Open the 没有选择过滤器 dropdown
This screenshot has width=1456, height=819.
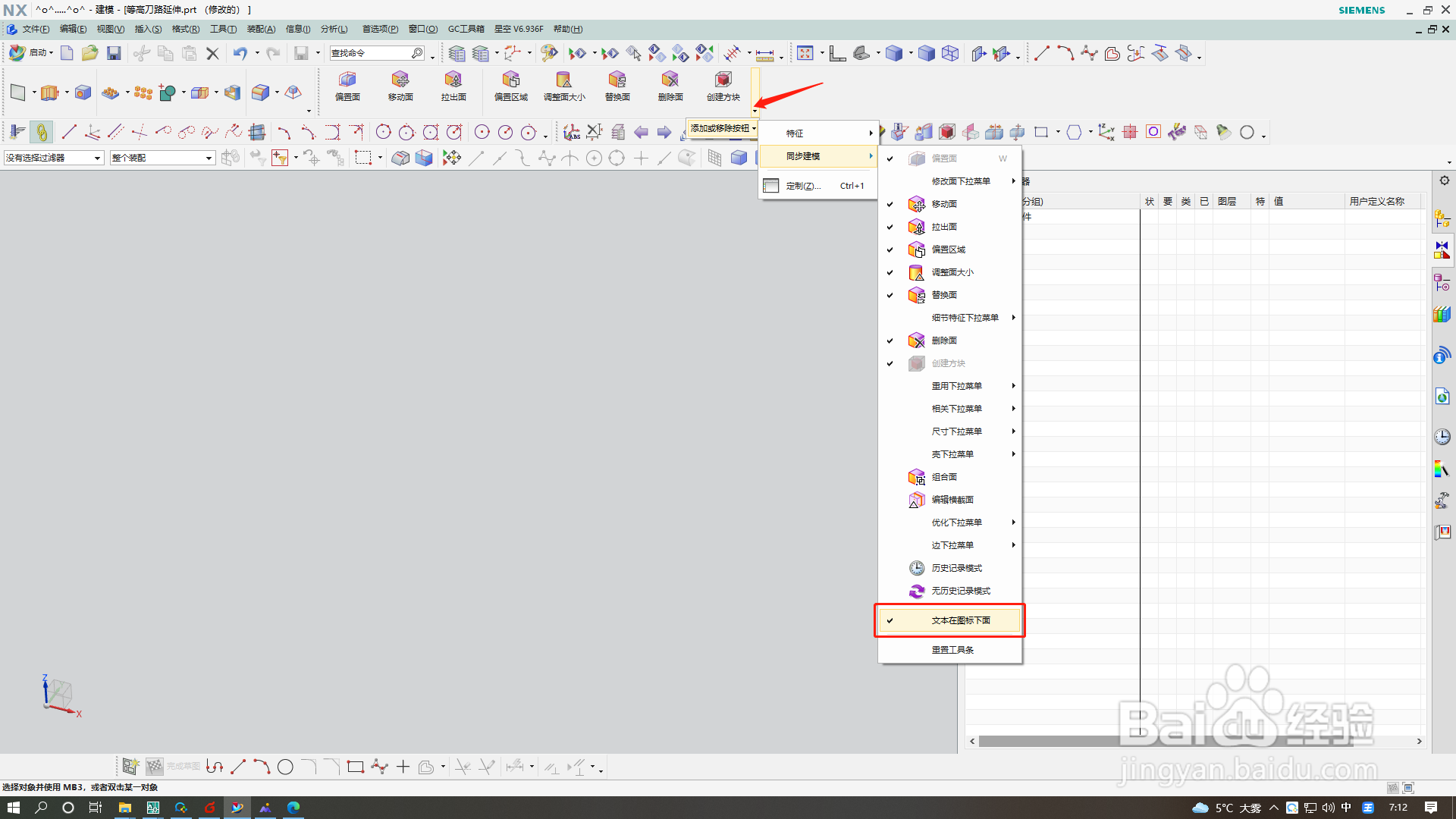53,158
